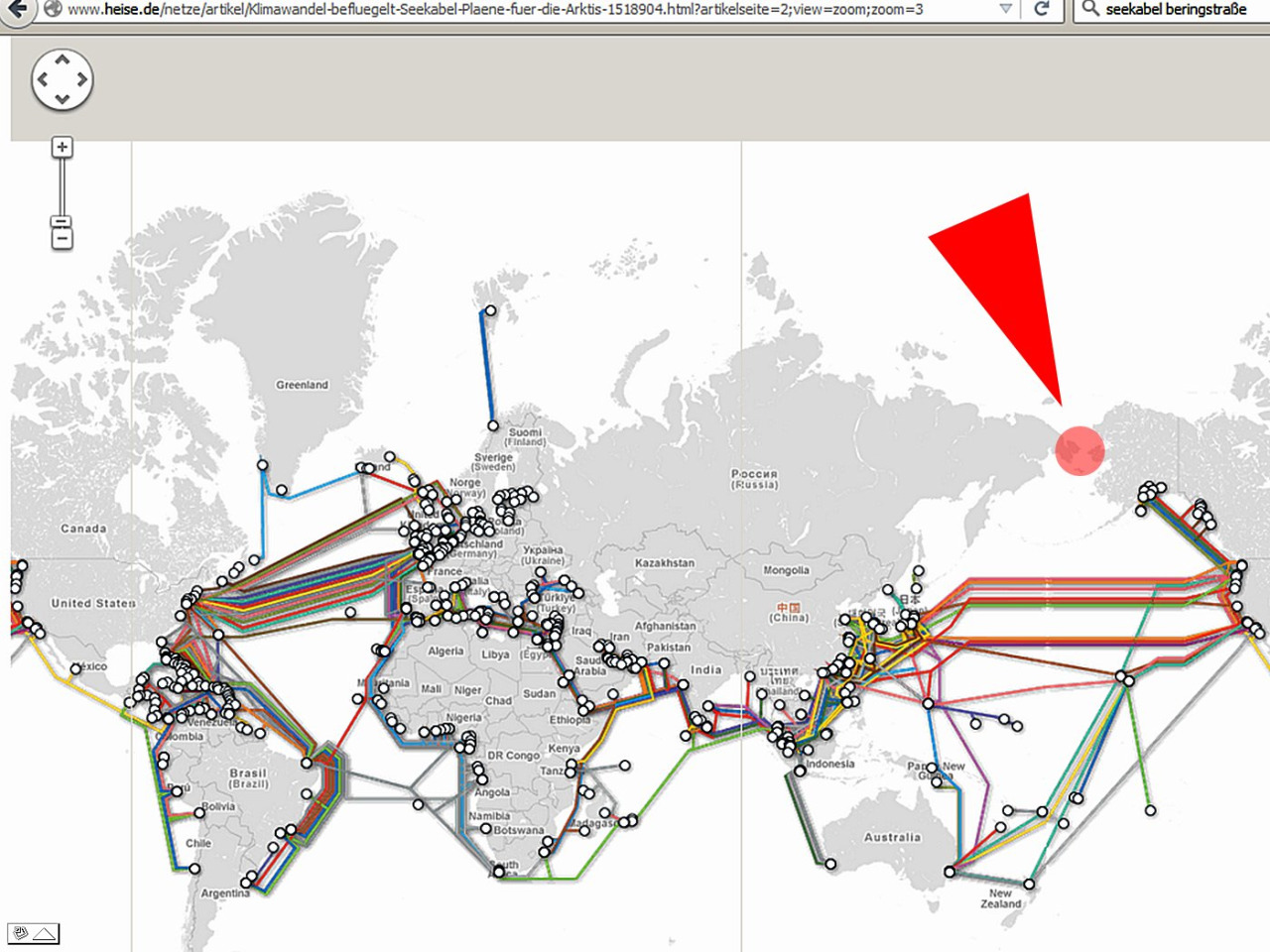
Task: Click the Greenland label on the map
Action: pyautogui.click(x=302, y=385)
